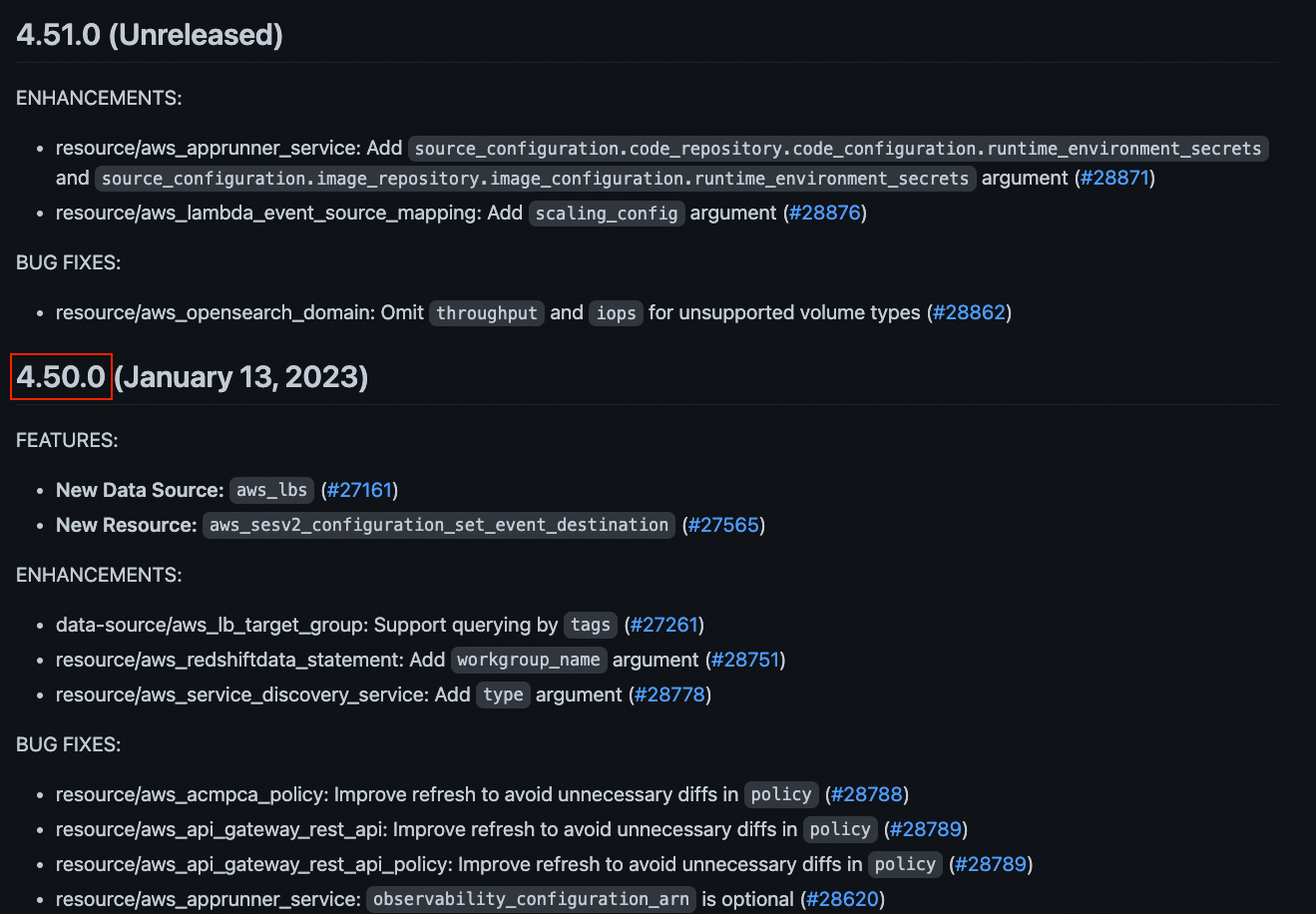Click 'resource/aws_apprunner_service: Add' entry under 4.51.0
This screenshot has height=914, width=1316.
229,149
